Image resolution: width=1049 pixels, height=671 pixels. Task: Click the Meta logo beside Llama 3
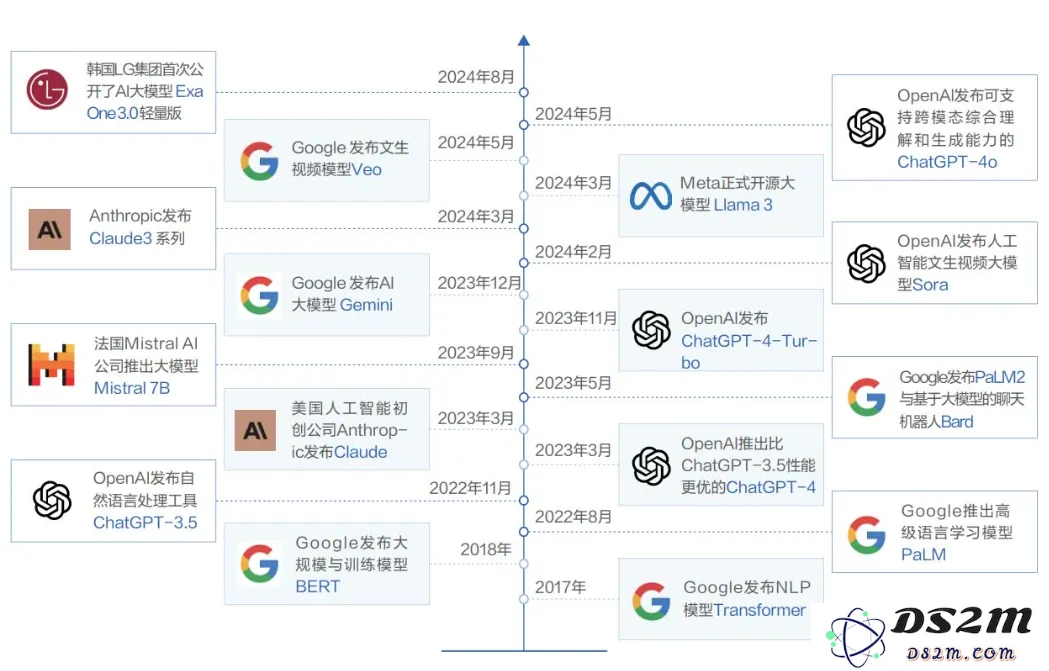coord(650,195)
